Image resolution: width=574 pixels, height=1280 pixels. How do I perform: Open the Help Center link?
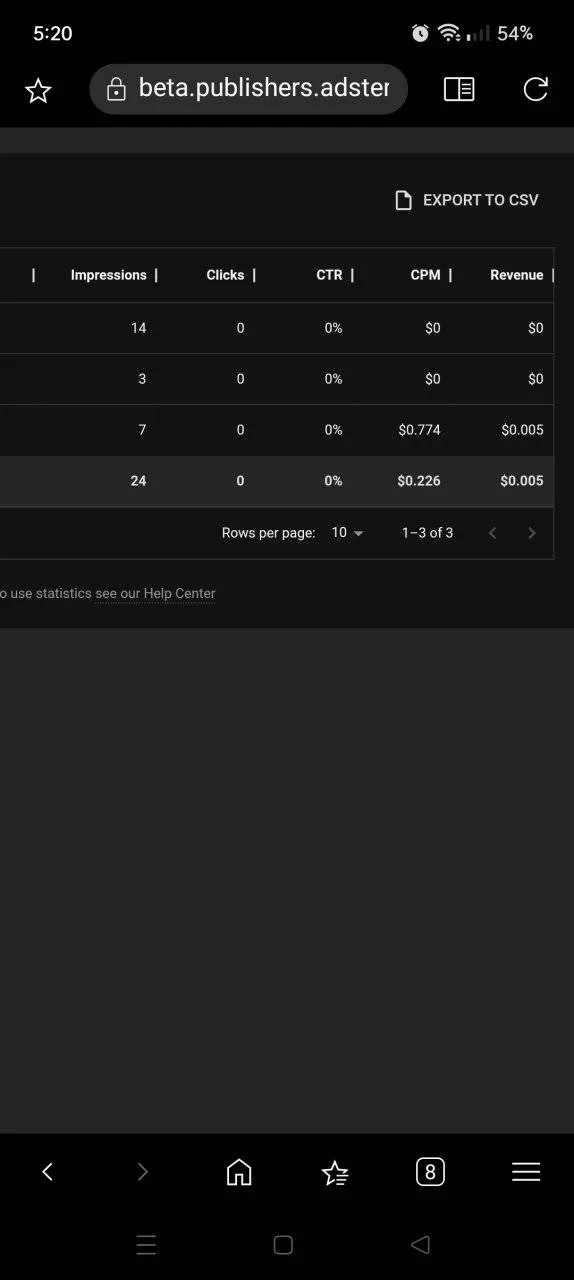(x=155, y=593)
